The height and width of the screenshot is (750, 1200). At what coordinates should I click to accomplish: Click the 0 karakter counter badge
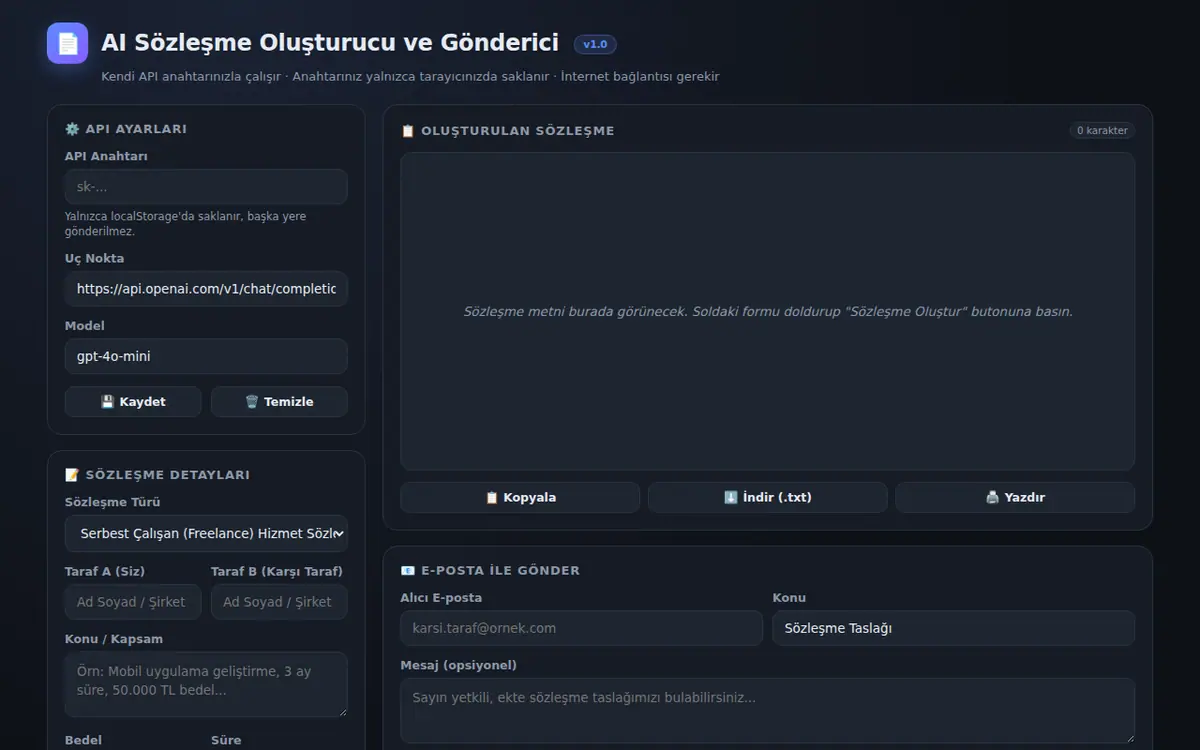point(1102,131)
